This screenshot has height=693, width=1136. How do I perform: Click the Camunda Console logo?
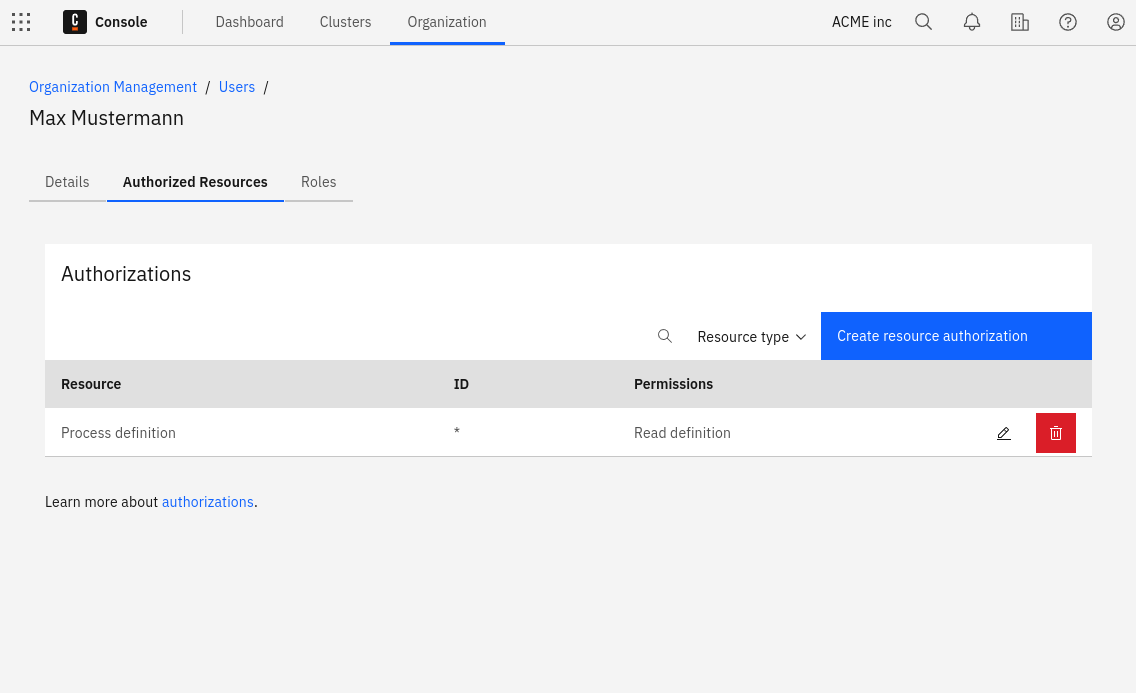(75, 22)
